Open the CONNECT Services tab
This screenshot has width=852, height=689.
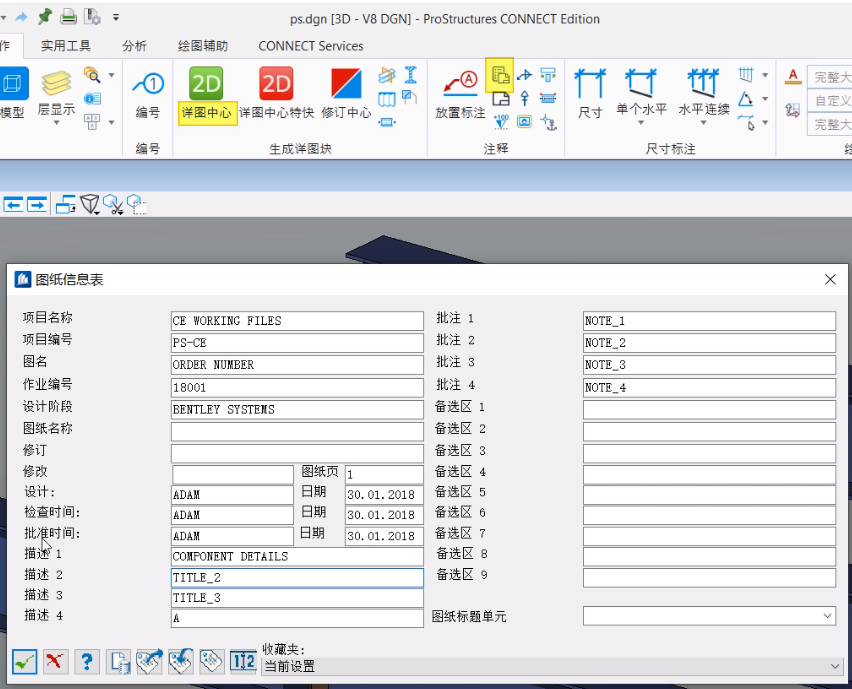[311, 46]
